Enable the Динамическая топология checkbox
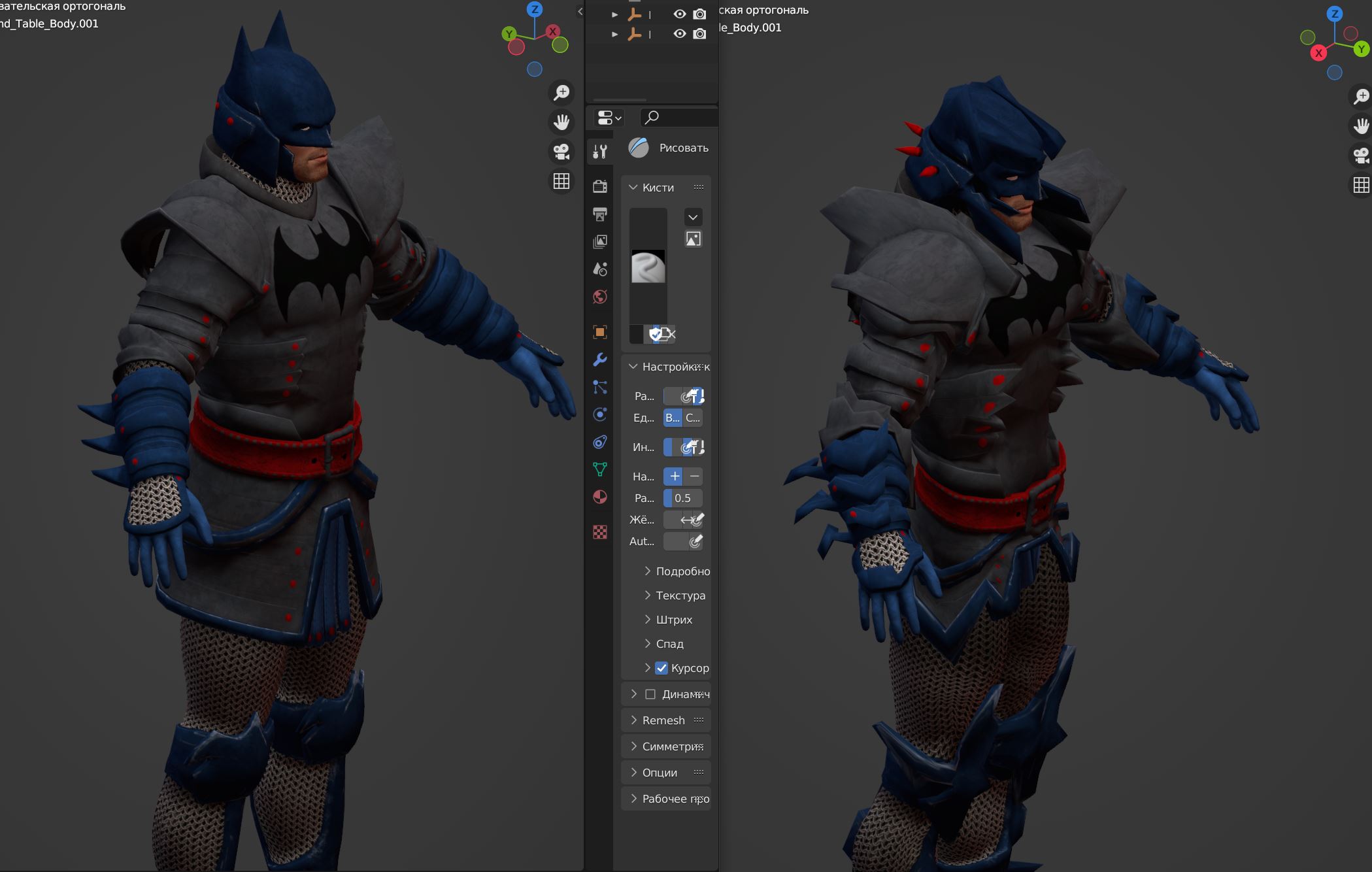This screenshot has width=1372, height=872. (x=650, y=694)
